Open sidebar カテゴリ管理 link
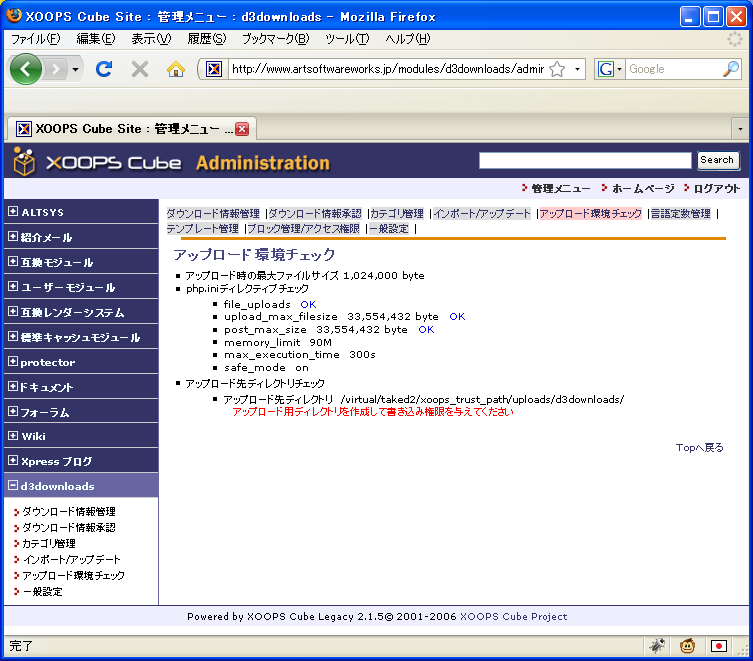This screenshot has height=661, width=753. click(49, 543)
